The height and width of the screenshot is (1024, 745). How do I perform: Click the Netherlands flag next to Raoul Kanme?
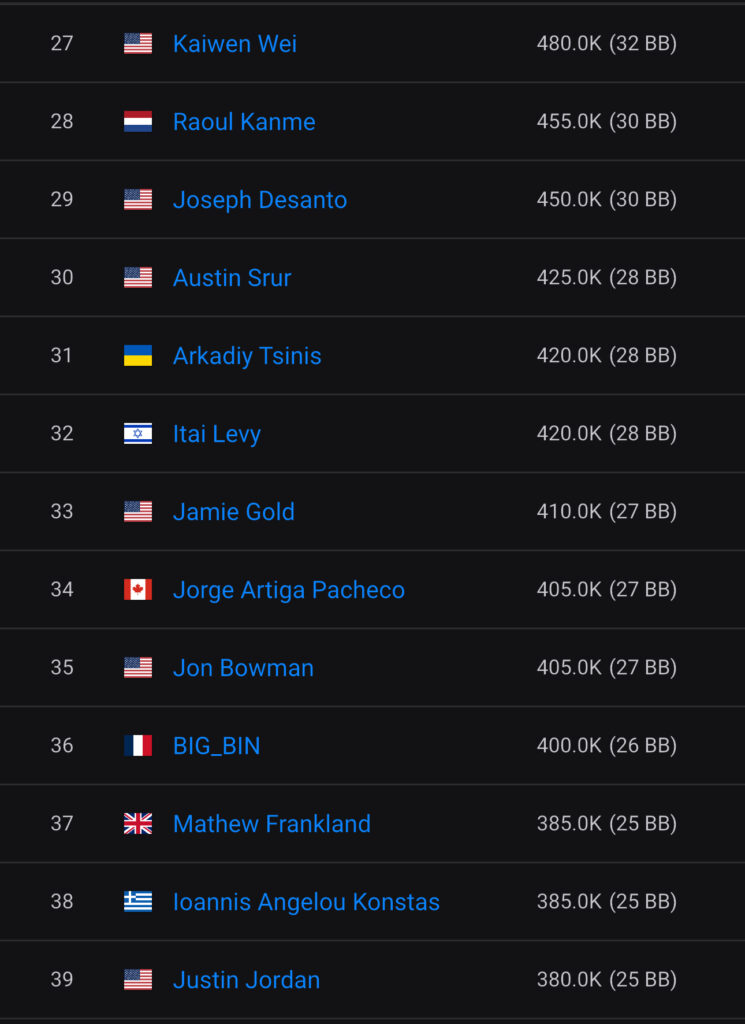click(138, 121)
